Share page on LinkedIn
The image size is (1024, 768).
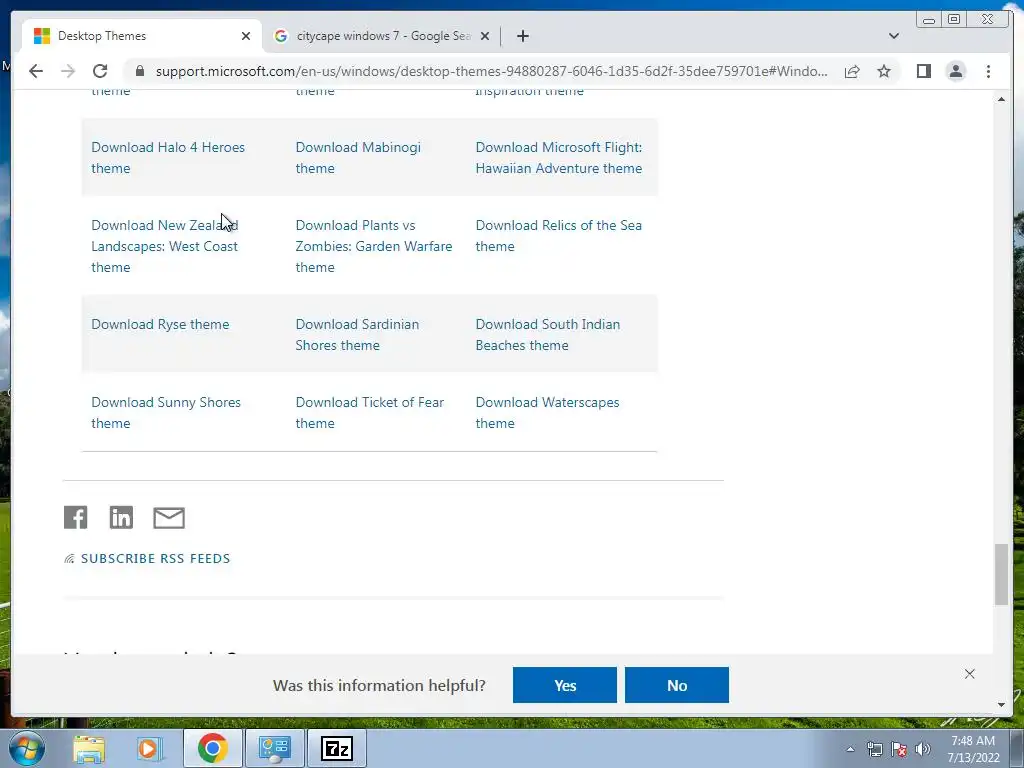coord(121,517)
